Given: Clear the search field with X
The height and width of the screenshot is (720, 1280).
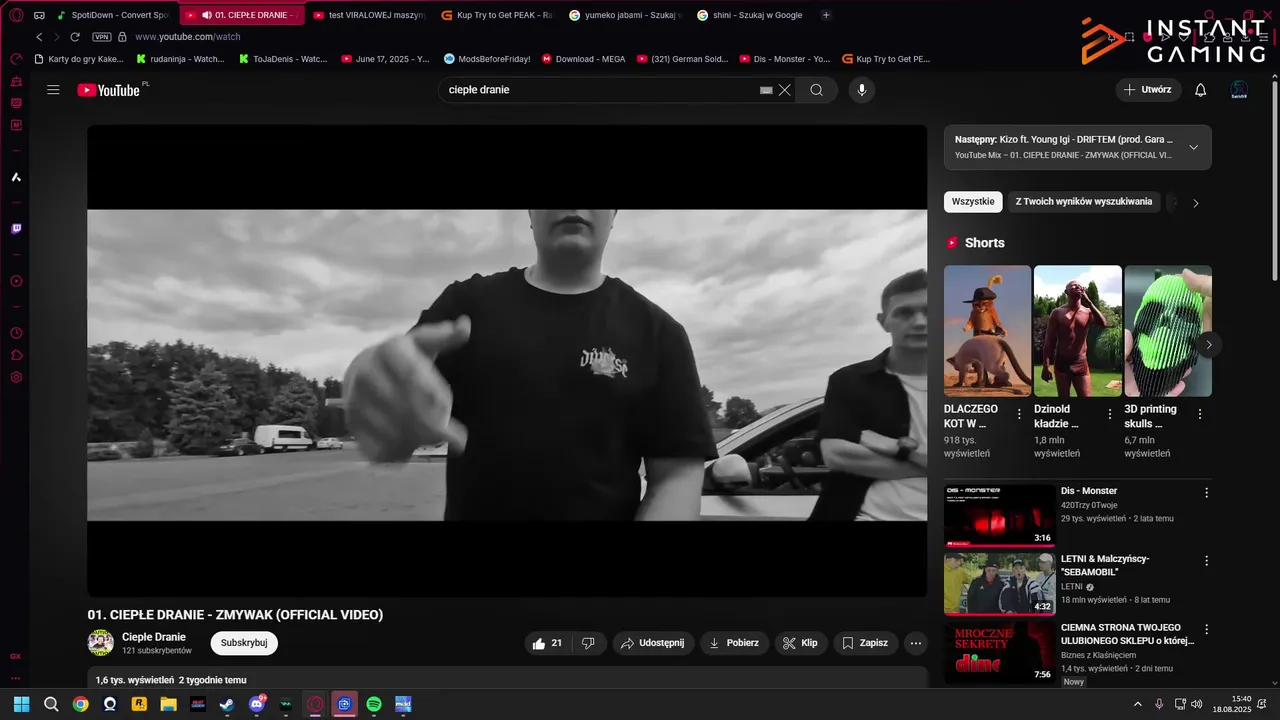Looking at the screenshot, I should [785, 90].
